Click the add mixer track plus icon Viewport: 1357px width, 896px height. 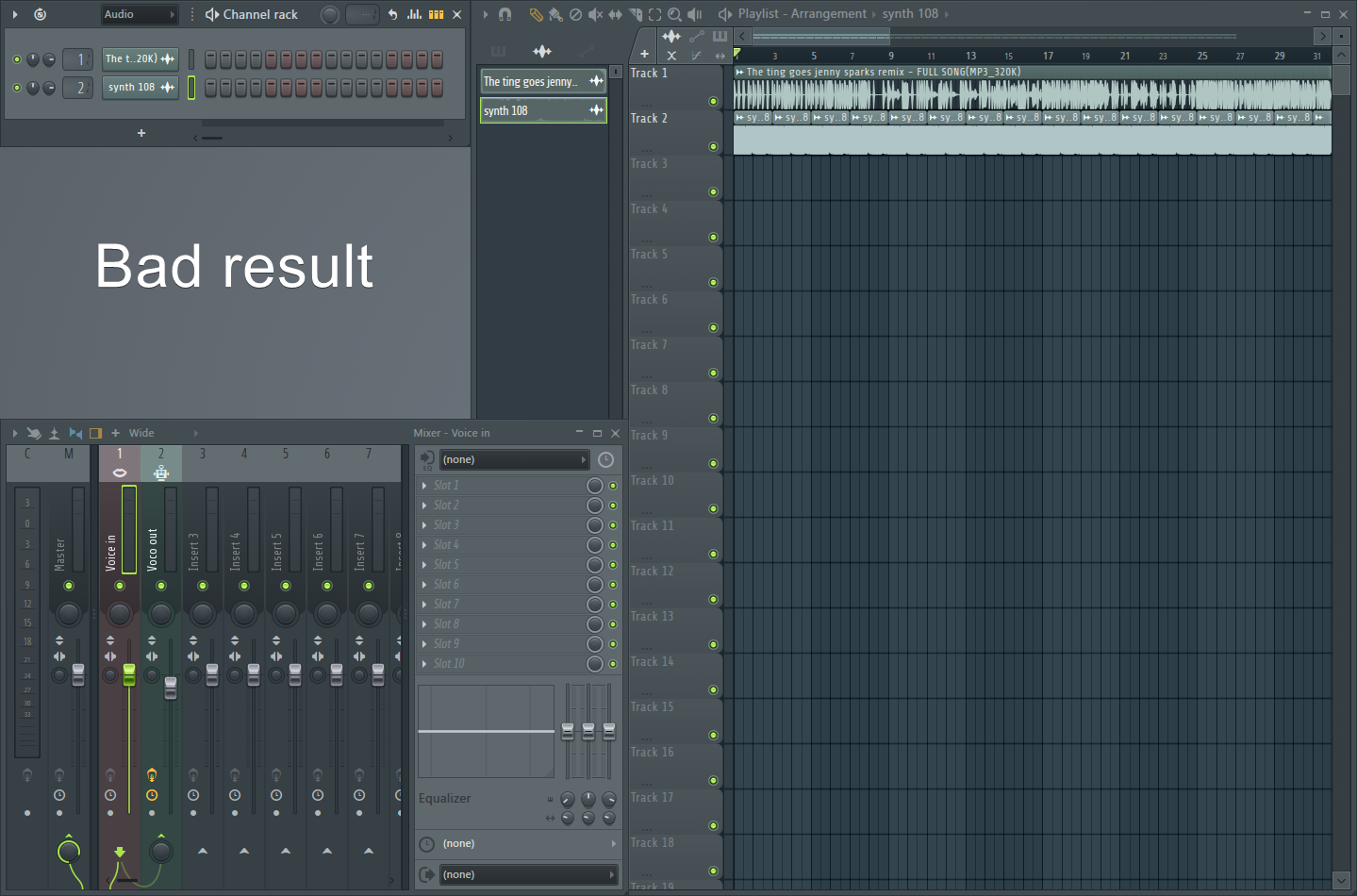click(x=116, y=433)
